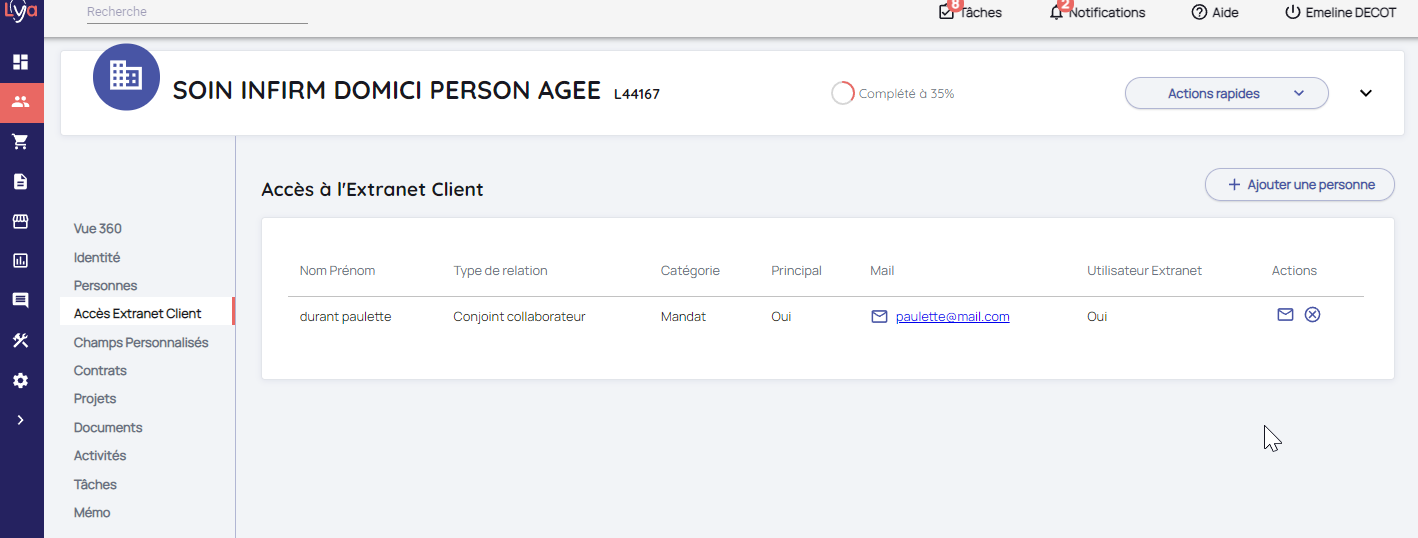Open the settings gear in sidebar
This screenshot has width=1418, height=538.
(20, 380)
